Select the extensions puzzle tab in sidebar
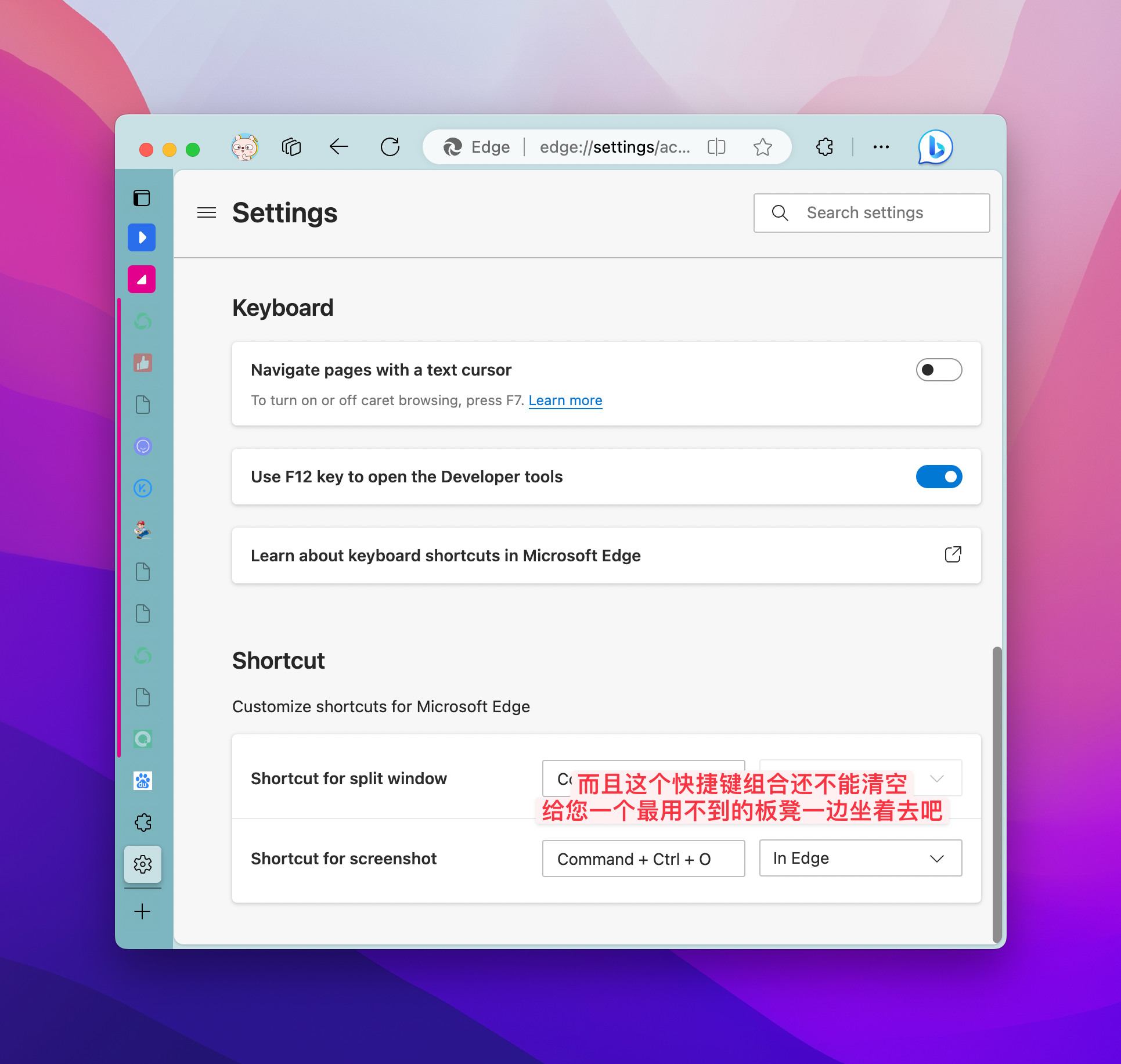Screen dimensions: 1121x1064 coord(143,823)
